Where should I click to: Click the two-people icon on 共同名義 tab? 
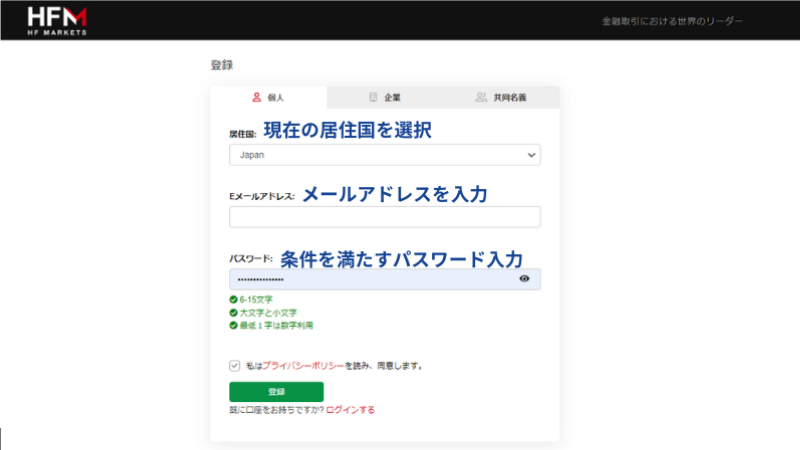[x=481, y=98]
